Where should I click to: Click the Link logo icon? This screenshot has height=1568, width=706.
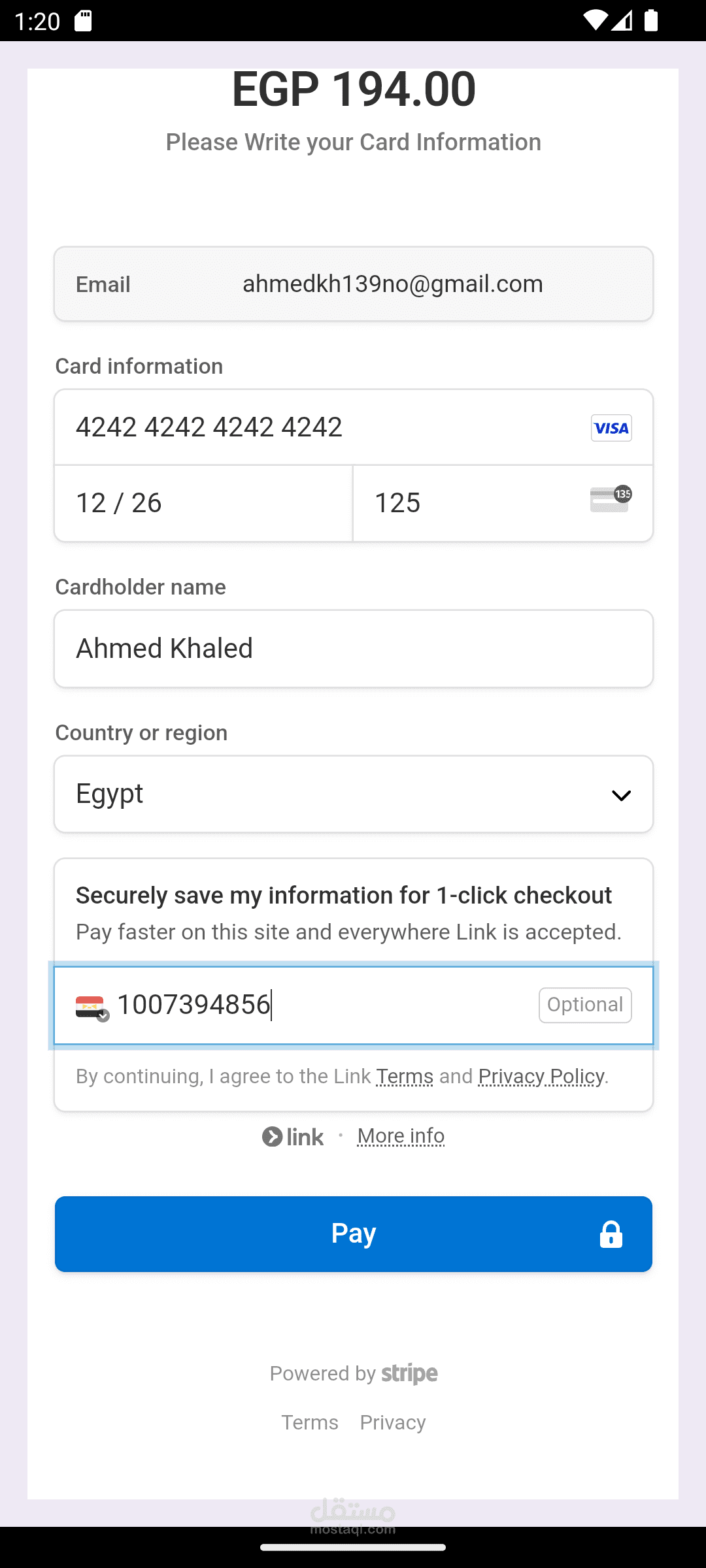click(293, 1137)
